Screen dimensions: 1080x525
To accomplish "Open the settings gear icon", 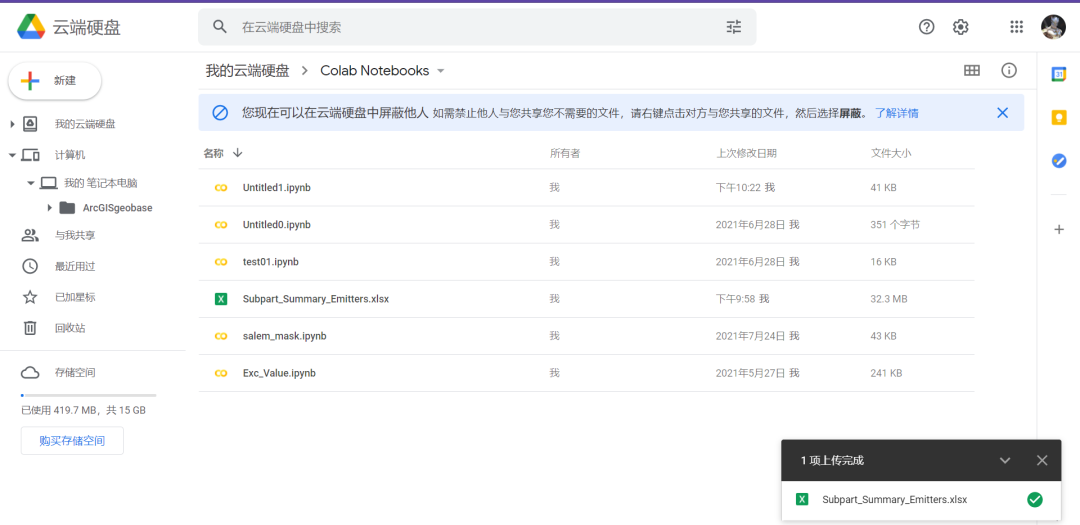I will click(x=960, y=27).
